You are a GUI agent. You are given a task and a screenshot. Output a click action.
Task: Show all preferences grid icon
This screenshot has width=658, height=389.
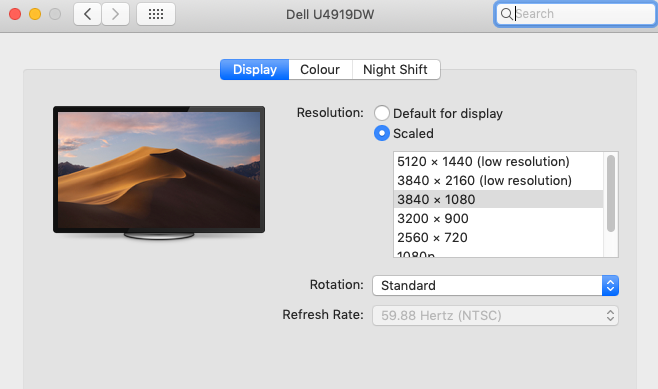[x=156, y=14]
